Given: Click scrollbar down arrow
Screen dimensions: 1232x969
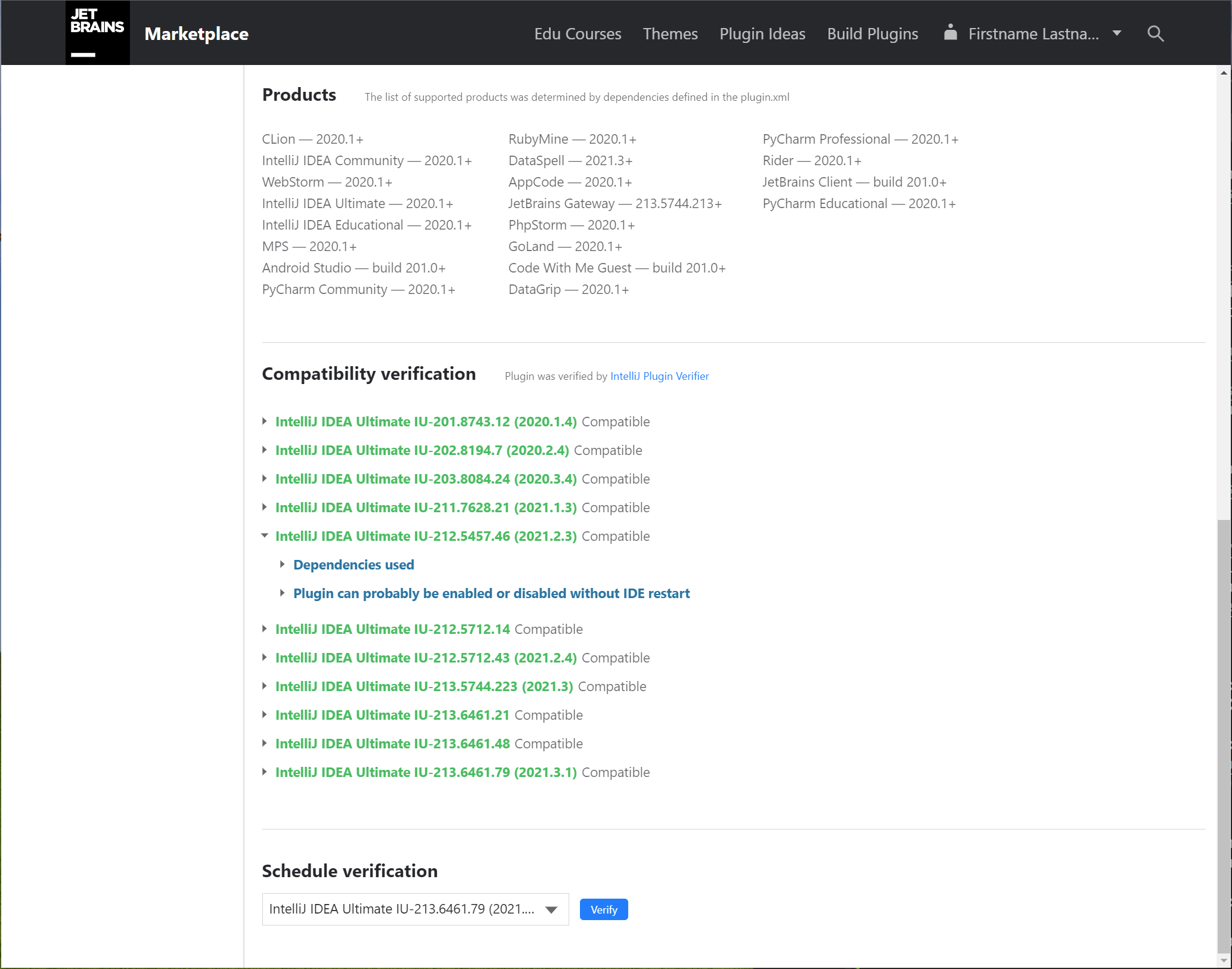Looking at the screenshot, I should tap(1224, 961).
